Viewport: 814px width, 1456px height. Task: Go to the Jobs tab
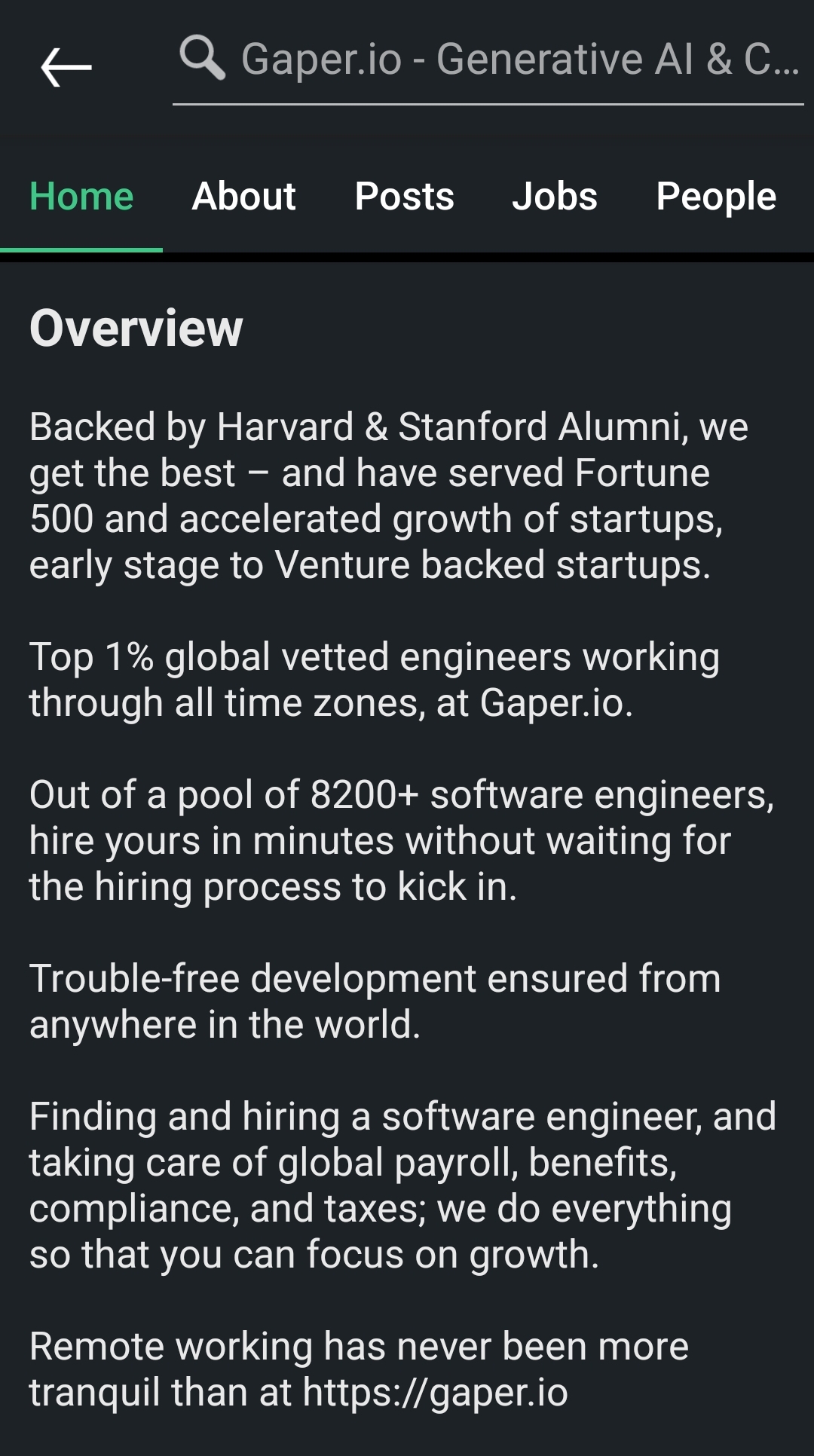point(555,197)
